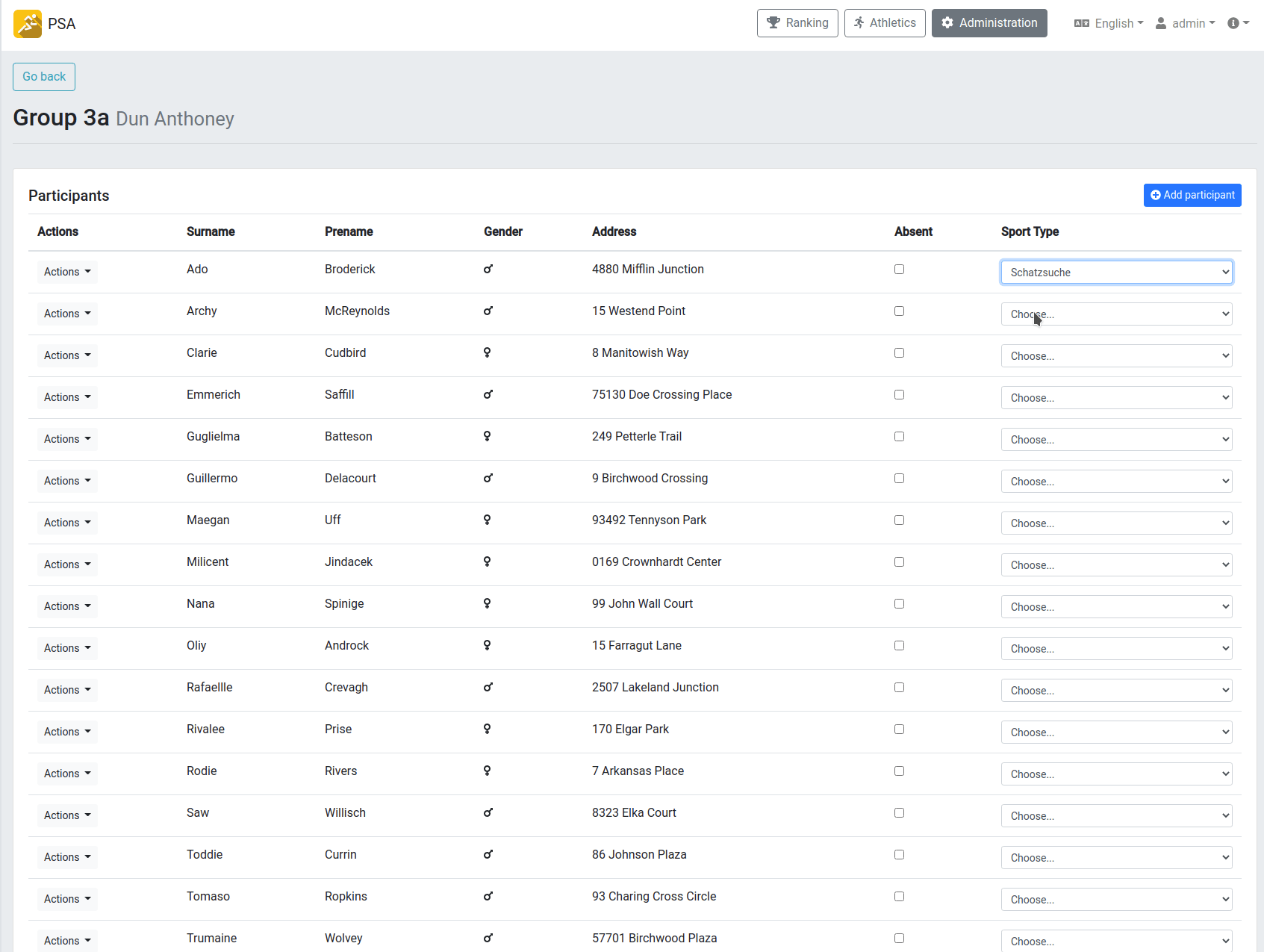The image size is (1264, 952).
Task: Click the running figure icon in Athletics
Action: [x=859, y=23]
